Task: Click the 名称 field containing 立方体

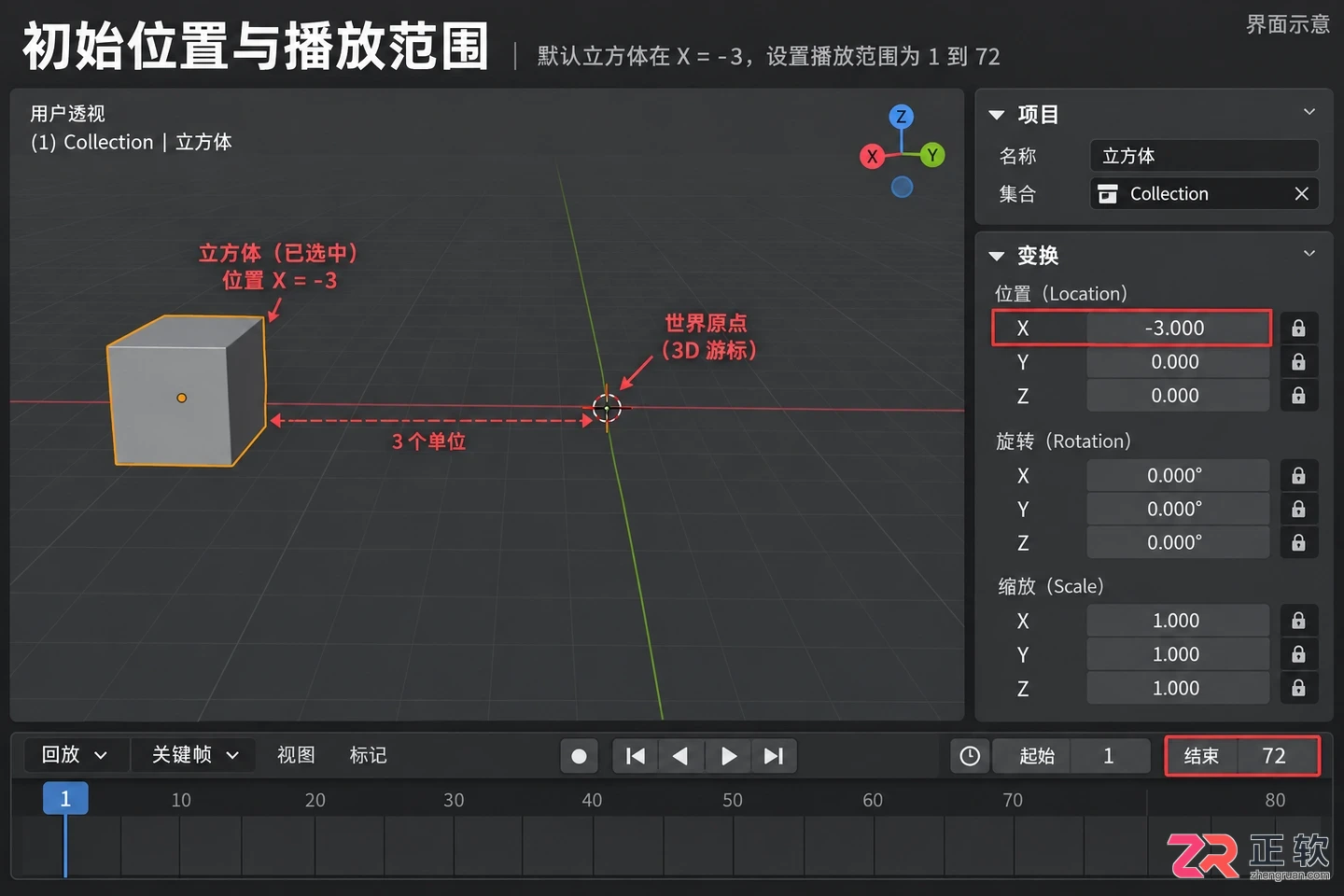Action: pos(1204,156)
